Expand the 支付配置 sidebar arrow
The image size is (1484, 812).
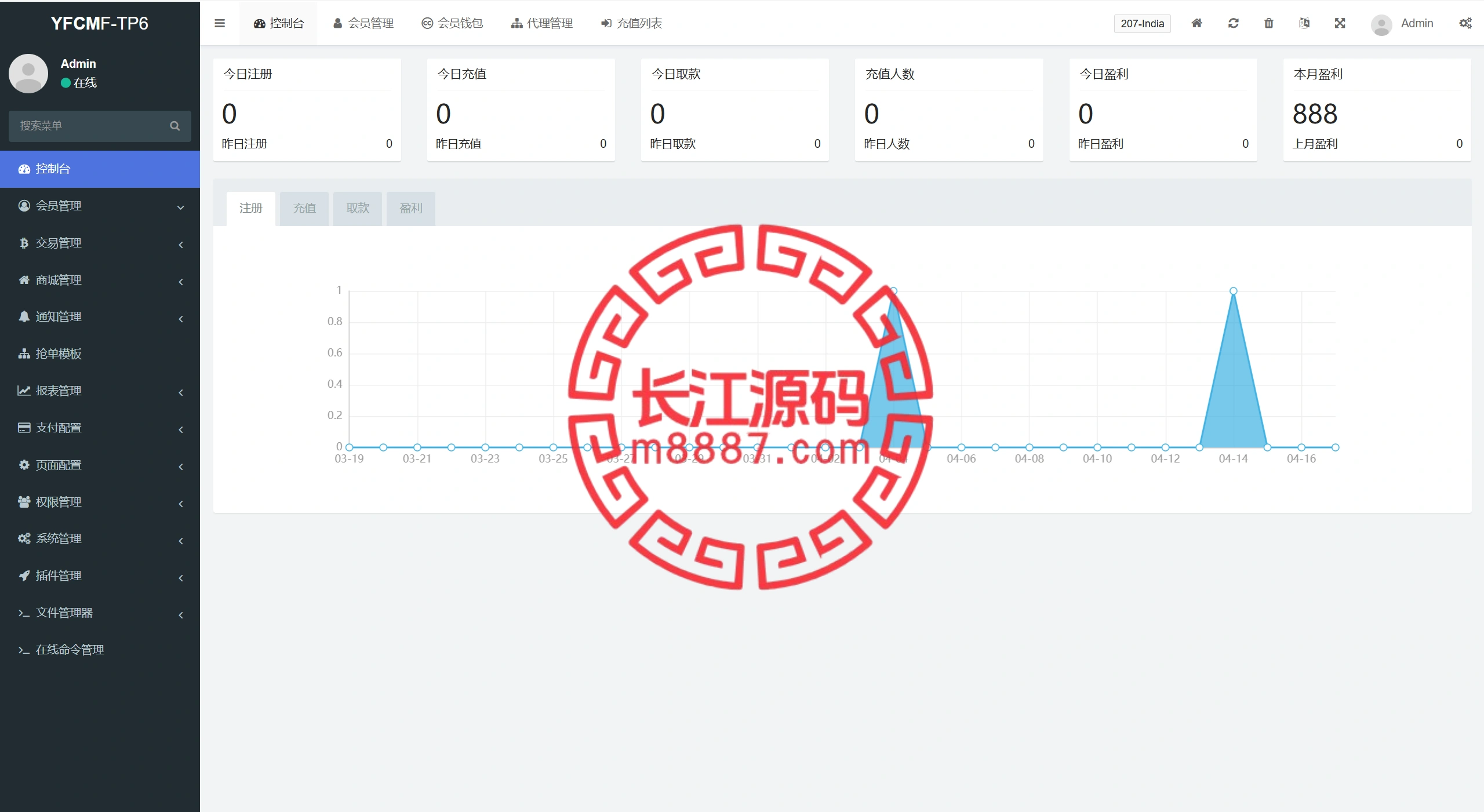[x=181, y=429]
